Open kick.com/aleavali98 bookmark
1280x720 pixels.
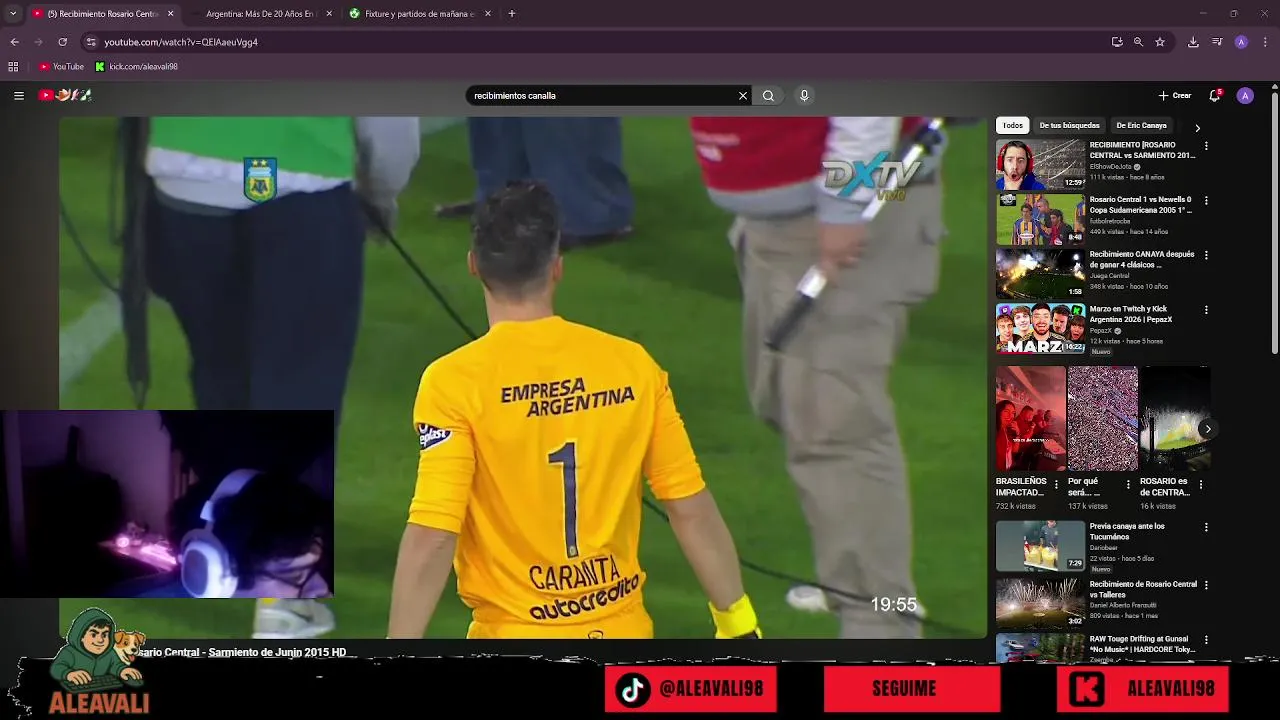(136, 67)
